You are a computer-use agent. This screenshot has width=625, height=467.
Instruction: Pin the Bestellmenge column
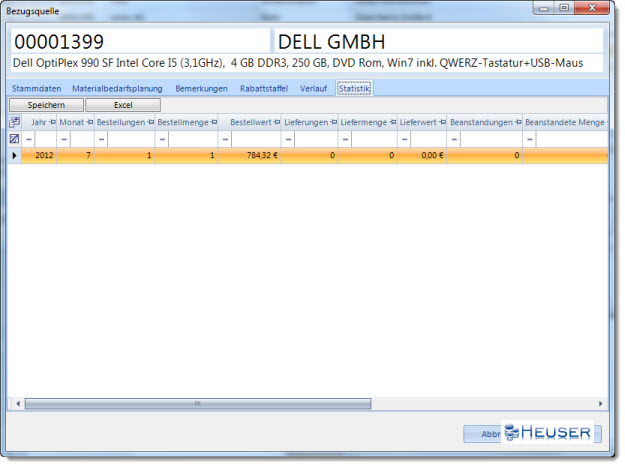pos(214,122)
